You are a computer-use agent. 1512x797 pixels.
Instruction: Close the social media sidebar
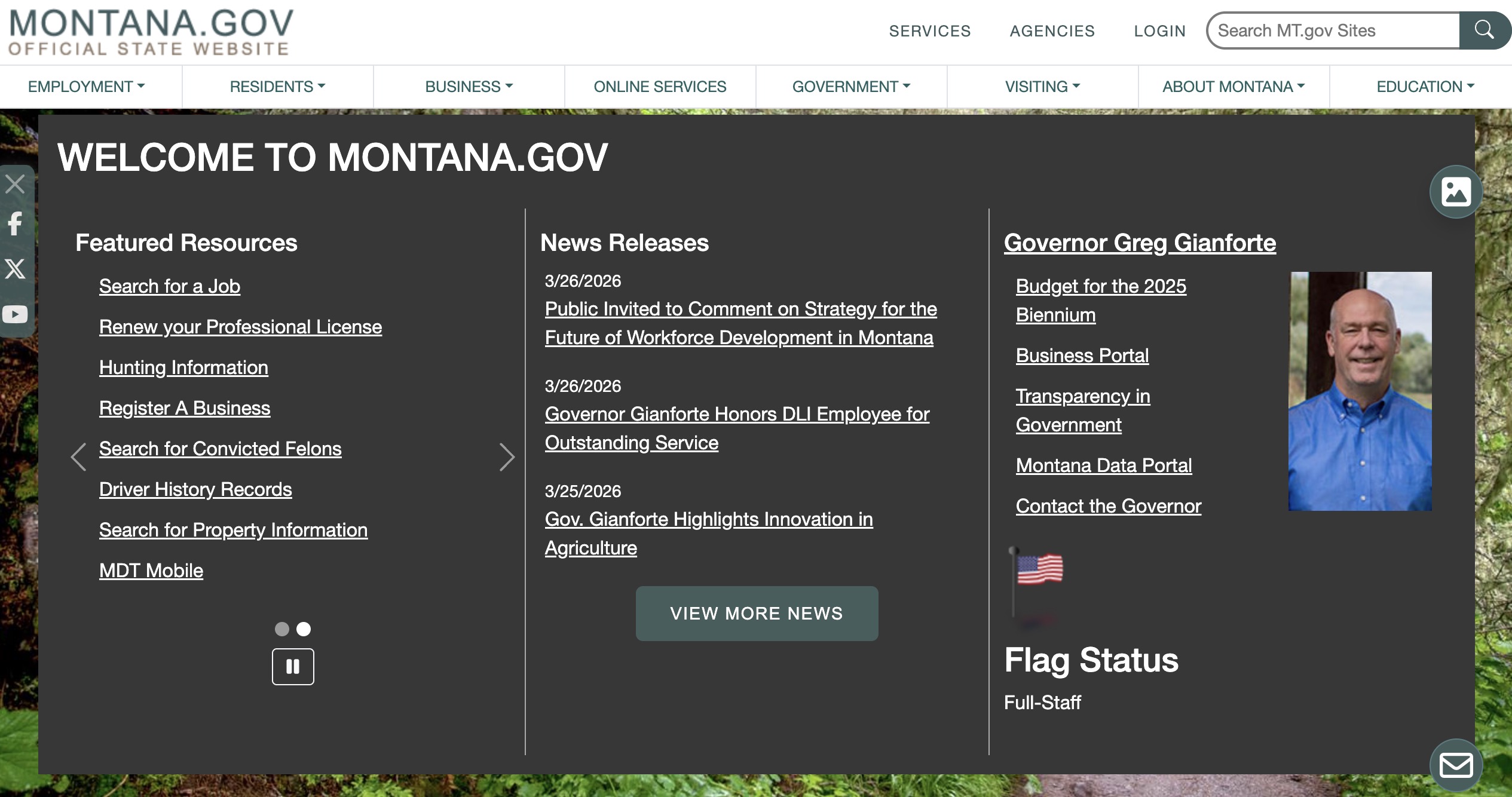[x=15, y=183]
